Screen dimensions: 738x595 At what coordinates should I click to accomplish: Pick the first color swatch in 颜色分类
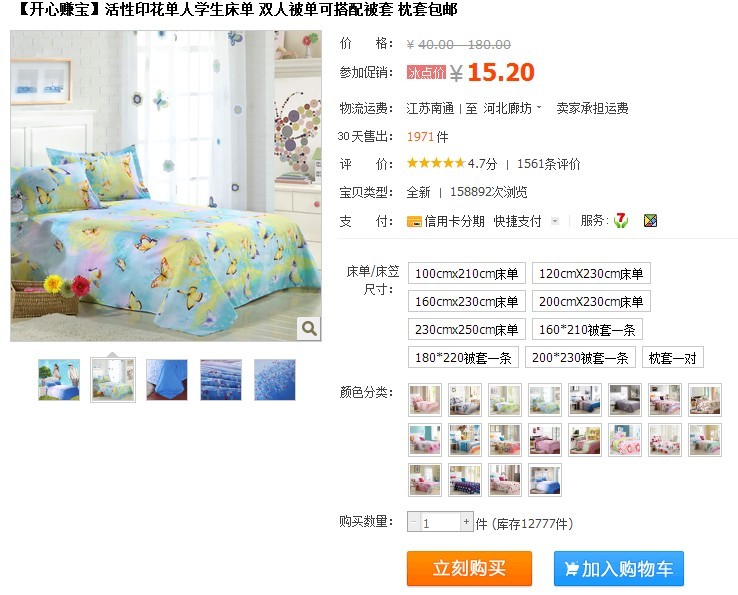coord(425,400)
